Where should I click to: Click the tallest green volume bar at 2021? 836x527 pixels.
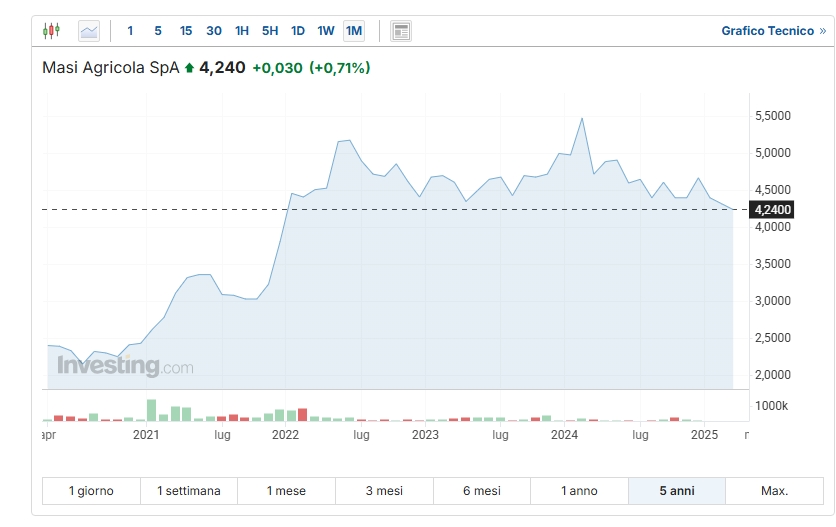[151, 410]
